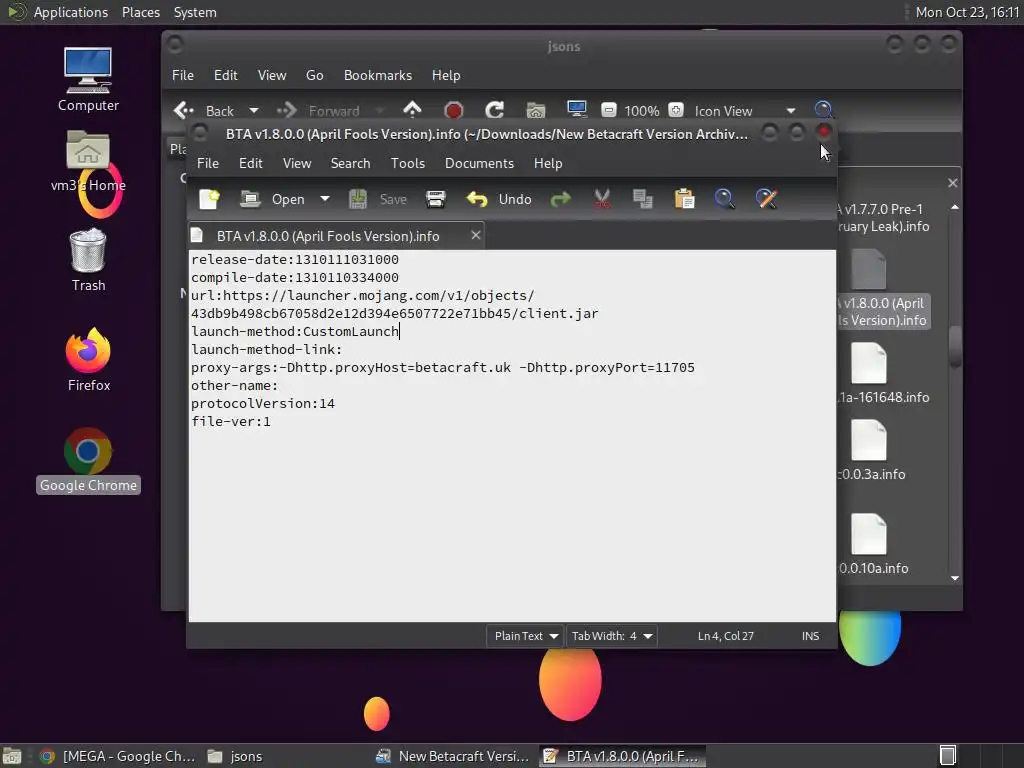Screen dimensions: 1024x768
Task: Redo with the green arrow icon
Action: click(560, 199)
